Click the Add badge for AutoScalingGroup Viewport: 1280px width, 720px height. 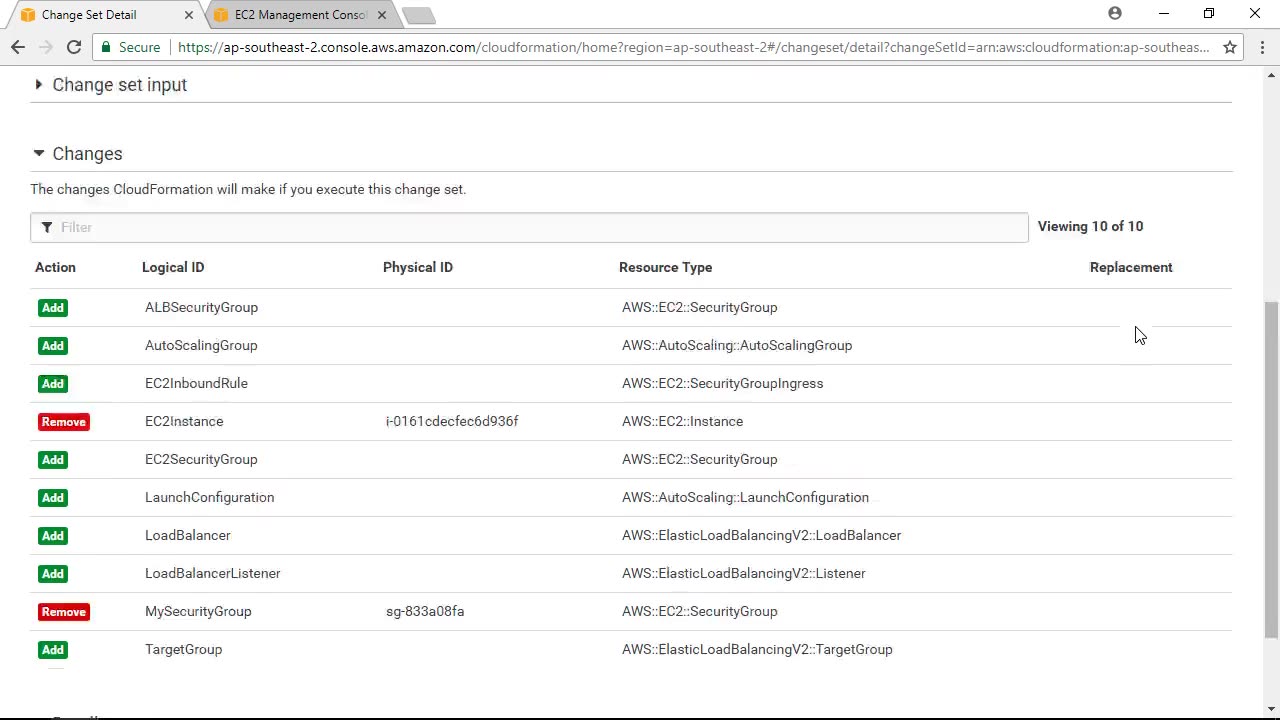(53, 346)
